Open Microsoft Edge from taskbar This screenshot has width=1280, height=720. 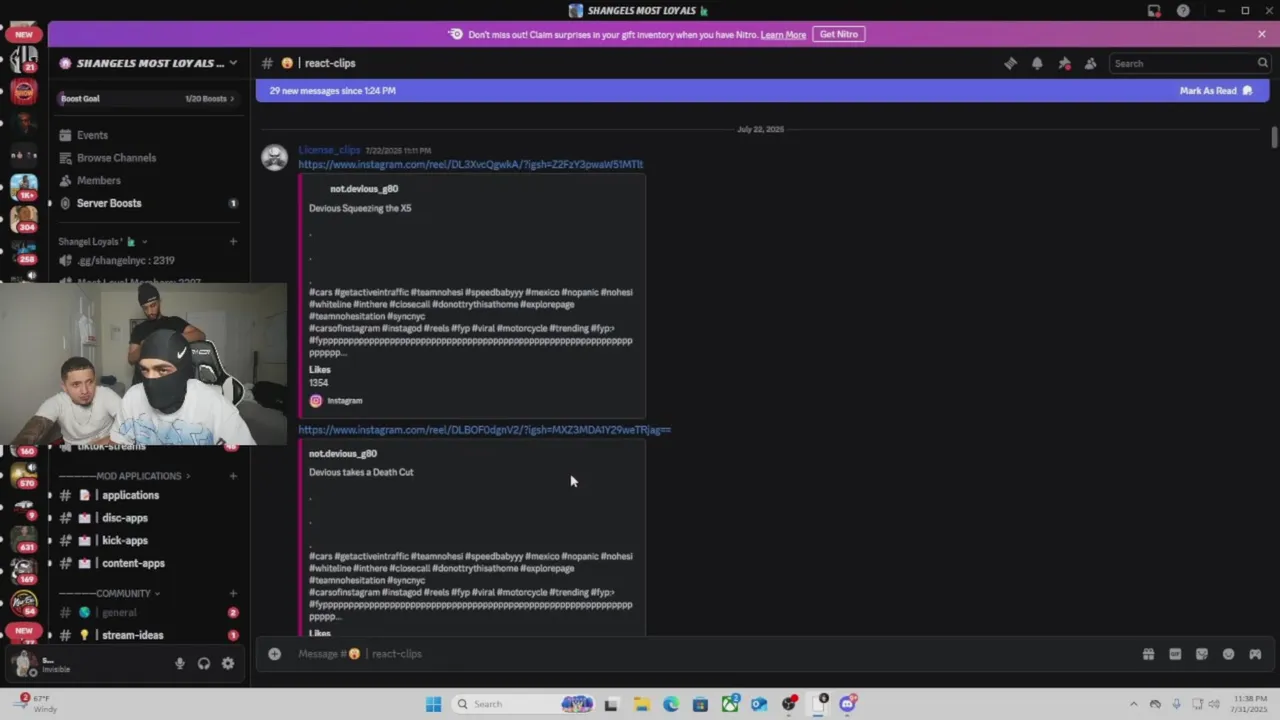point(671,704)
